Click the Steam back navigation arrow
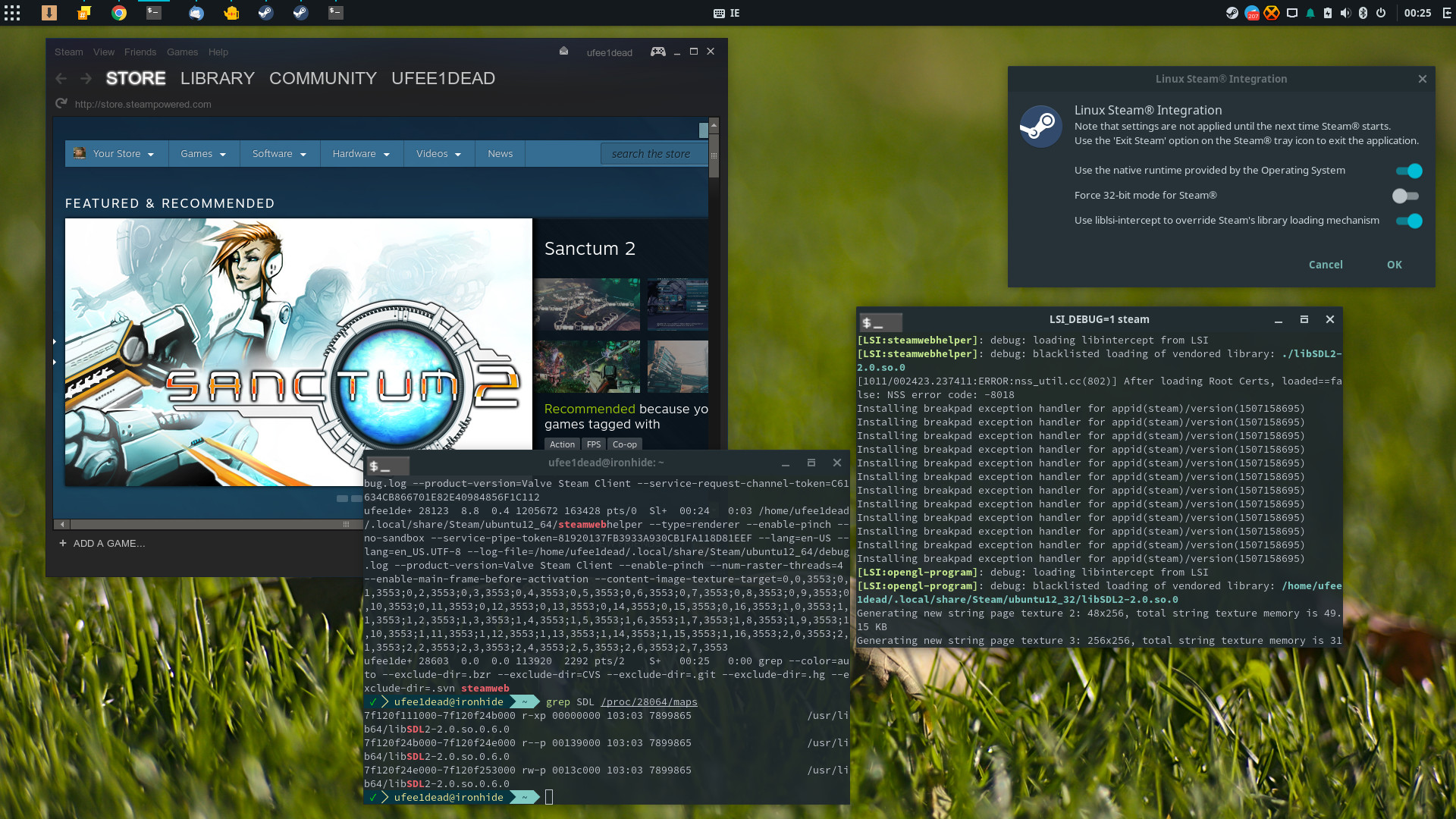This screenshot has width=1456, height=819. click(x=61, y=79)
